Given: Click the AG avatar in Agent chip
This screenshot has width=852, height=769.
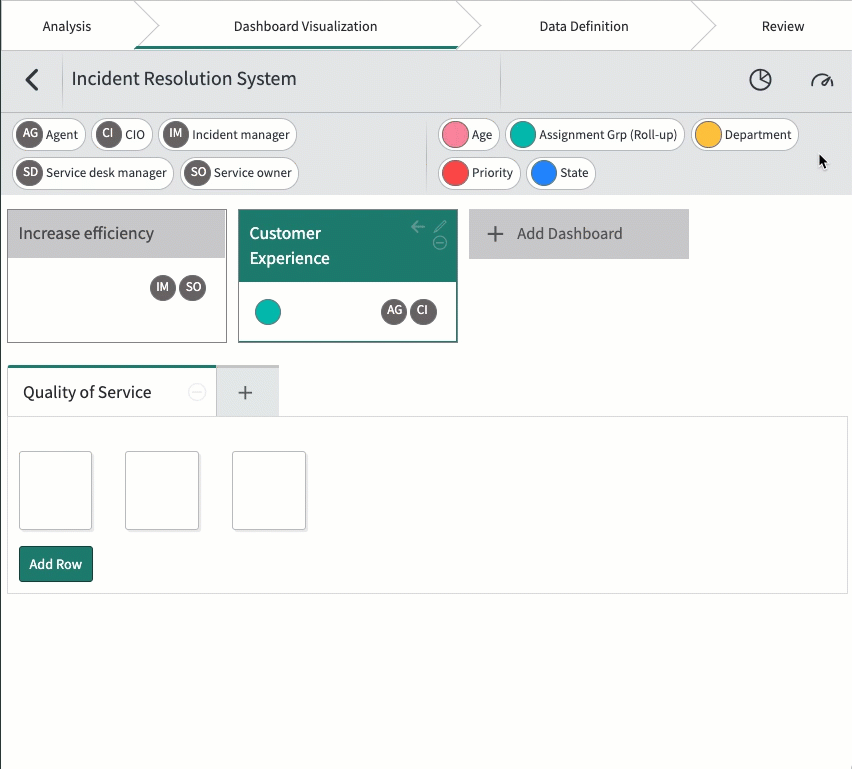Looking at the screenshot, I should [x=30, y=134].
